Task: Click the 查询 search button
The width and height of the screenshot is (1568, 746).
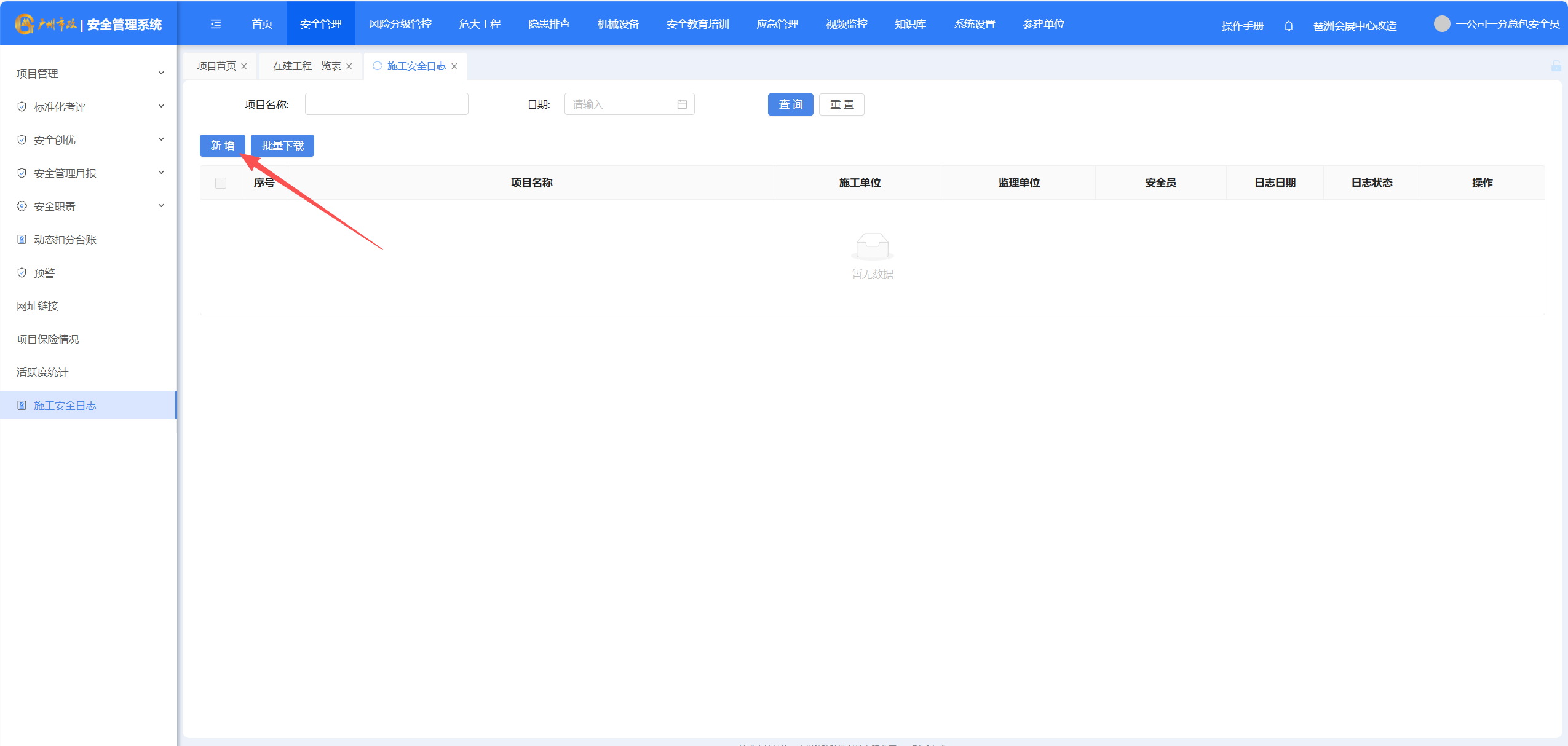Action: pos(790,104)
